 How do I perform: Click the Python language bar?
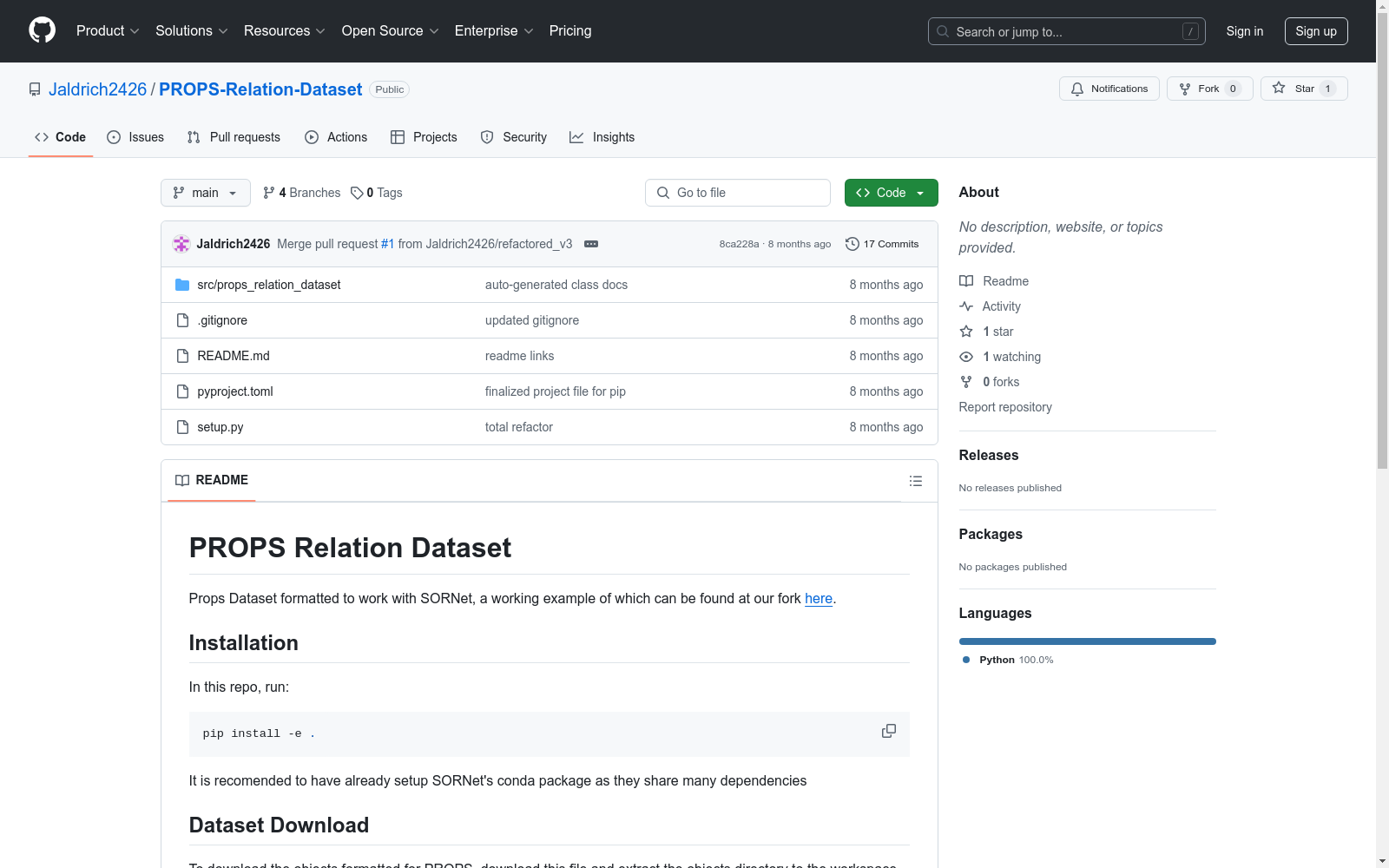[x=1088, y=641]
